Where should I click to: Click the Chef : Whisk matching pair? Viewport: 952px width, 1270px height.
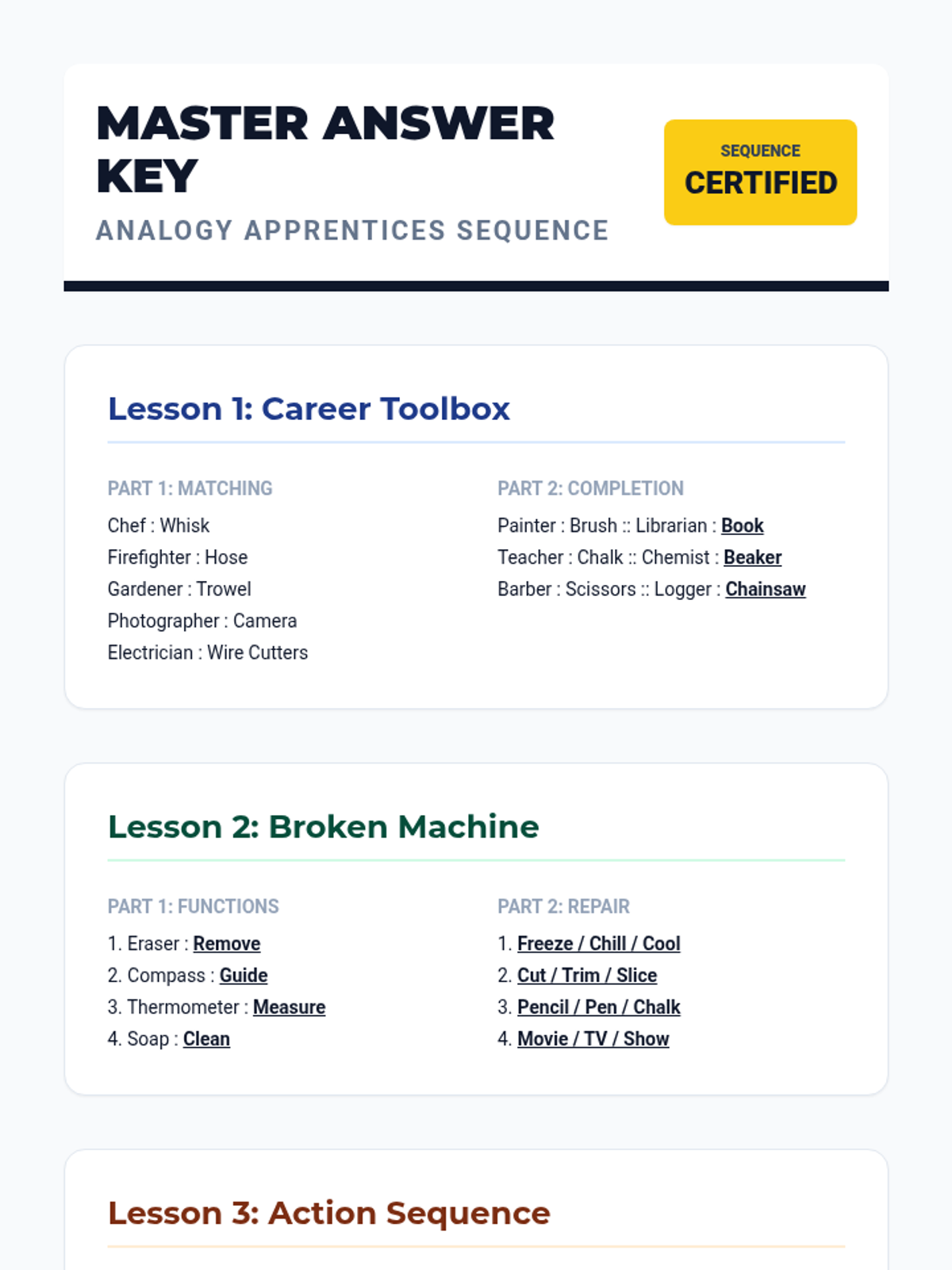coord(159,525)
